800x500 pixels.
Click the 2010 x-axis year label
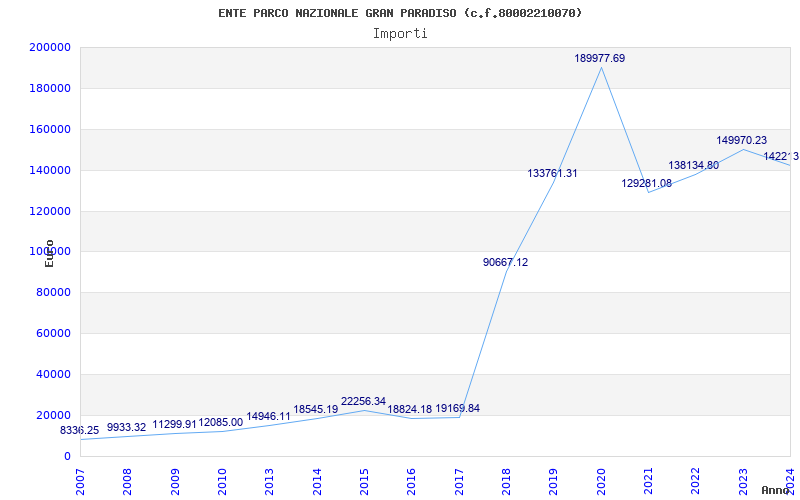click(222, 482)
